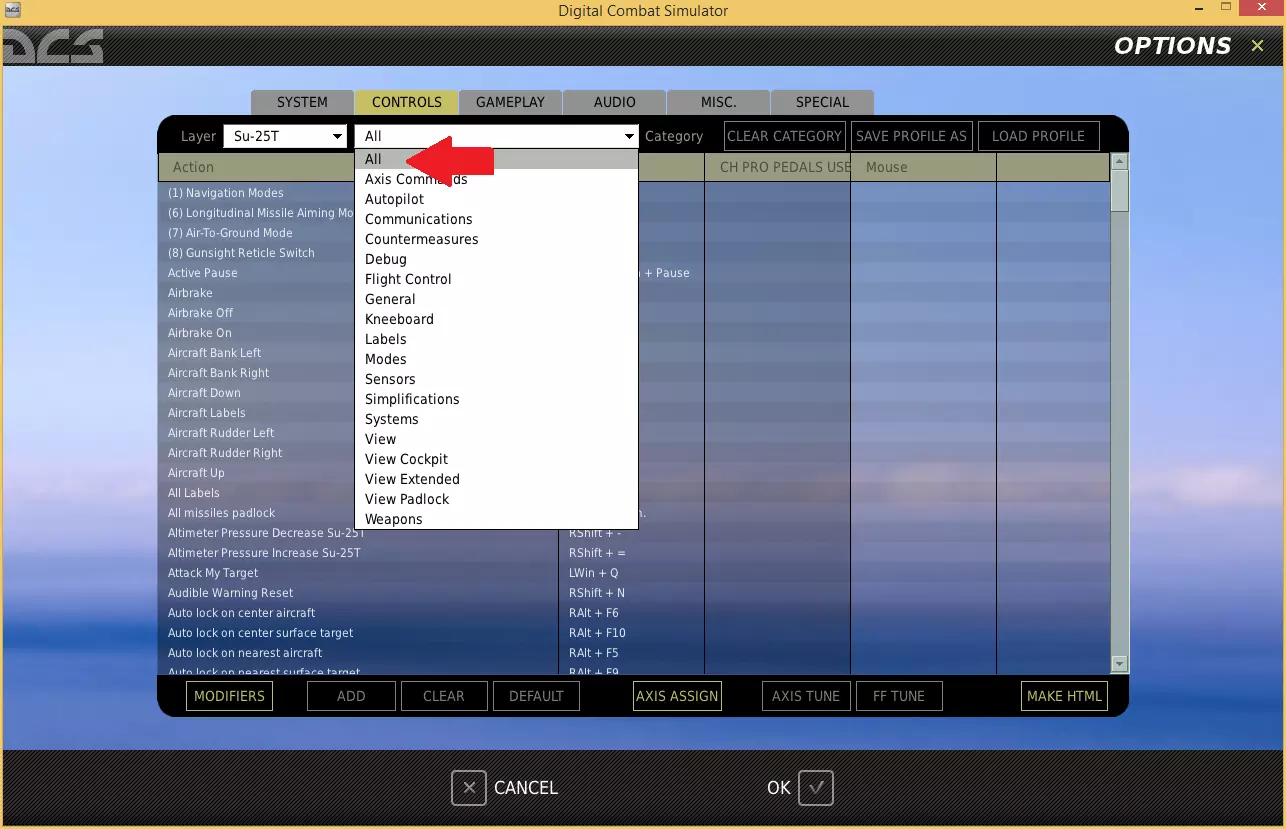Open AXIS ASSIGN
1286x829 pixels.
pos(677,696)
